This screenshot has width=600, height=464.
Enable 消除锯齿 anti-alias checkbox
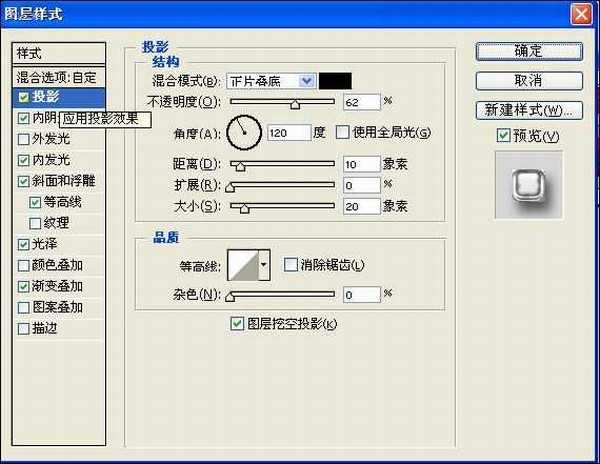(291, 264)
